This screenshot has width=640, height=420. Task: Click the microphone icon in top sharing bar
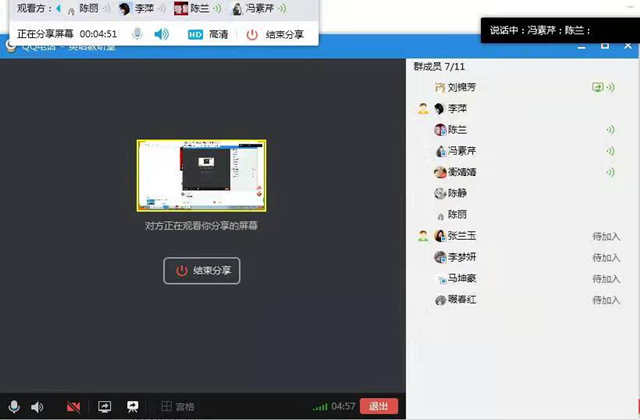tap(137, 34)
